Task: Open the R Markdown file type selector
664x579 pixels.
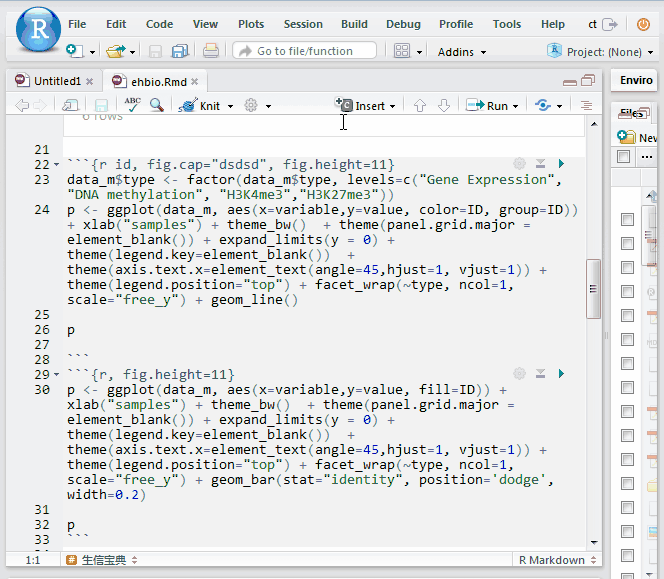Action: pyautogui.click(x=557, y=560)
